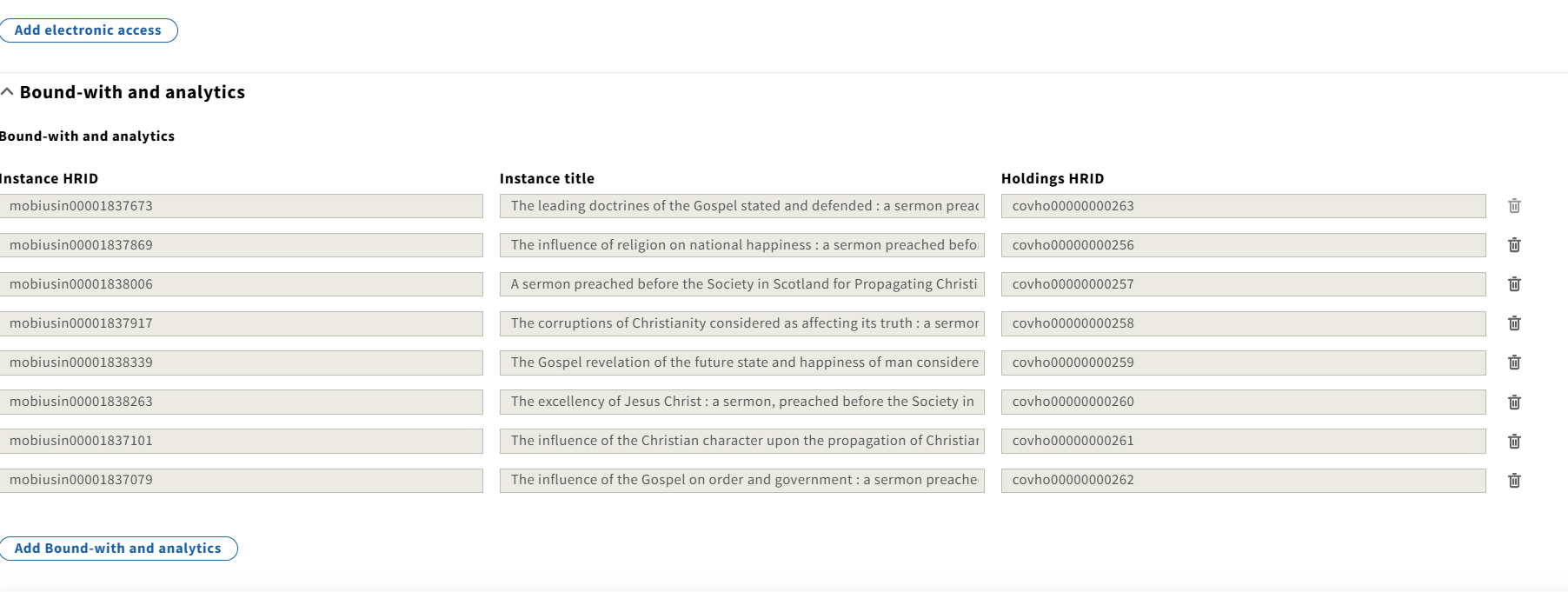Delete row with holdings covho00000000263
Viewport: 1568px width, 592px height.
click(1514, 206)
